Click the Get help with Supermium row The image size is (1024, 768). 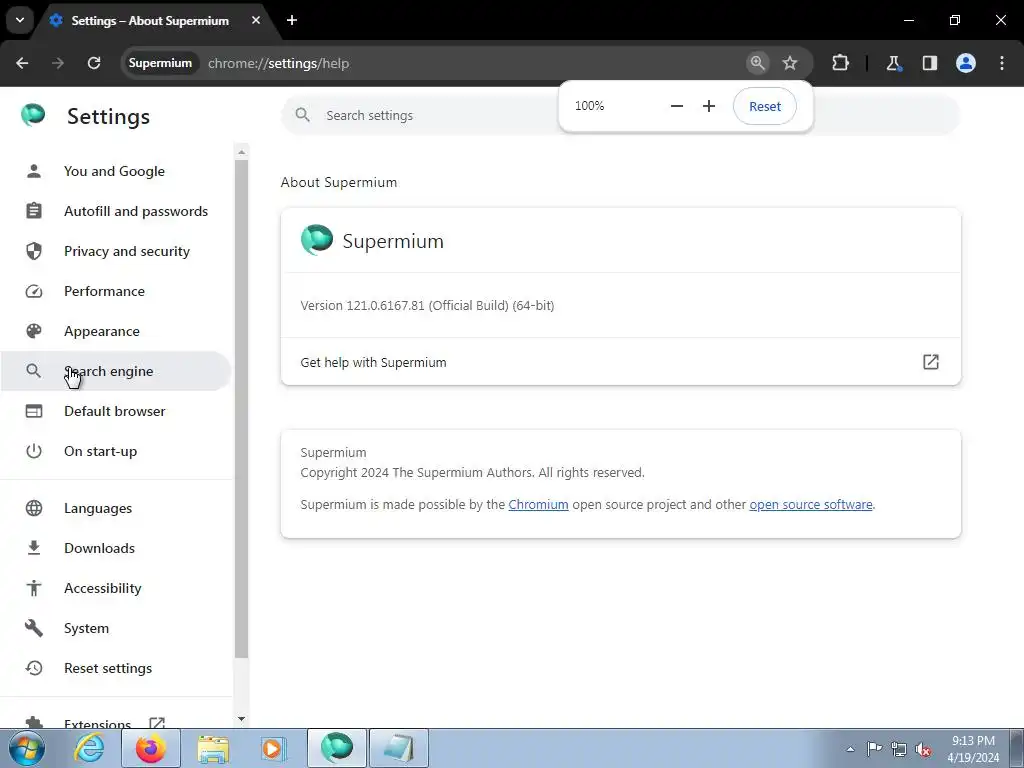(620, 362)
